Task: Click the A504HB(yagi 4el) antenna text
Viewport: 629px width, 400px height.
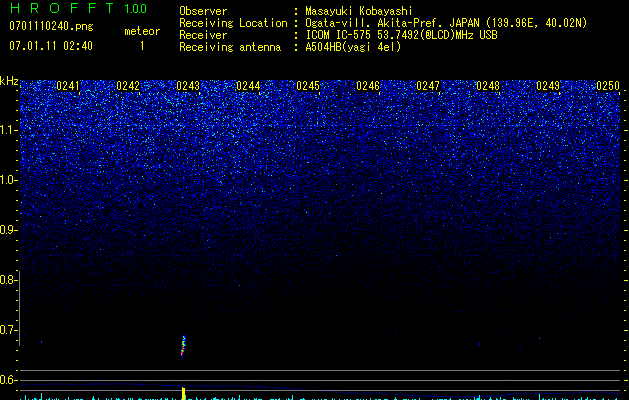Action: [353, 47]
